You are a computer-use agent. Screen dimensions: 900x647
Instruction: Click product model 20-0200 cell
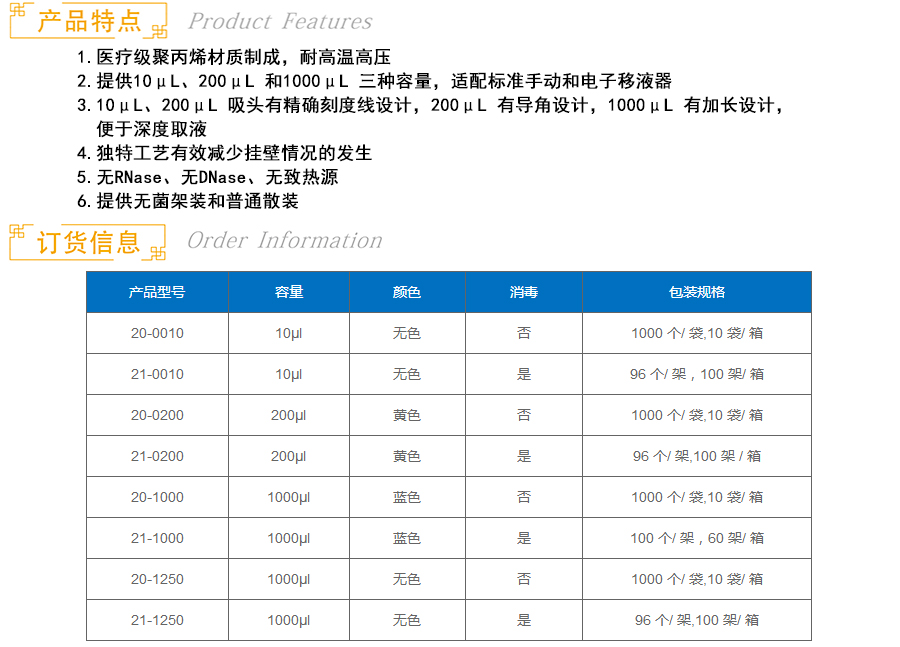[x=157, y=415]
